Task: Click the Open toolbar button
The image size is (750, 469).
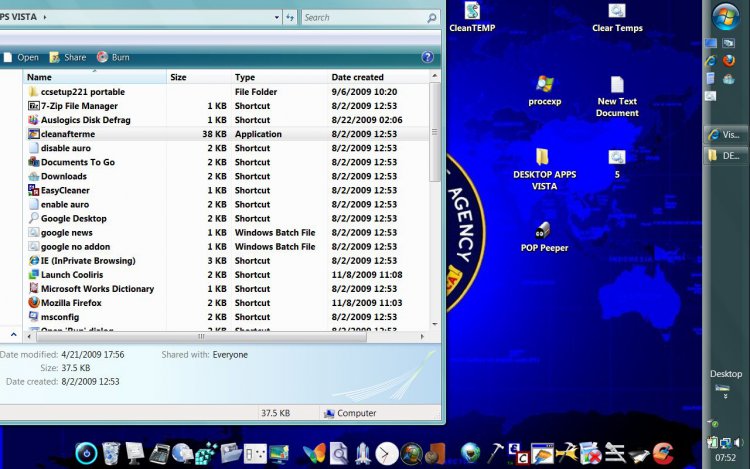Action: [x=21, y=57]
